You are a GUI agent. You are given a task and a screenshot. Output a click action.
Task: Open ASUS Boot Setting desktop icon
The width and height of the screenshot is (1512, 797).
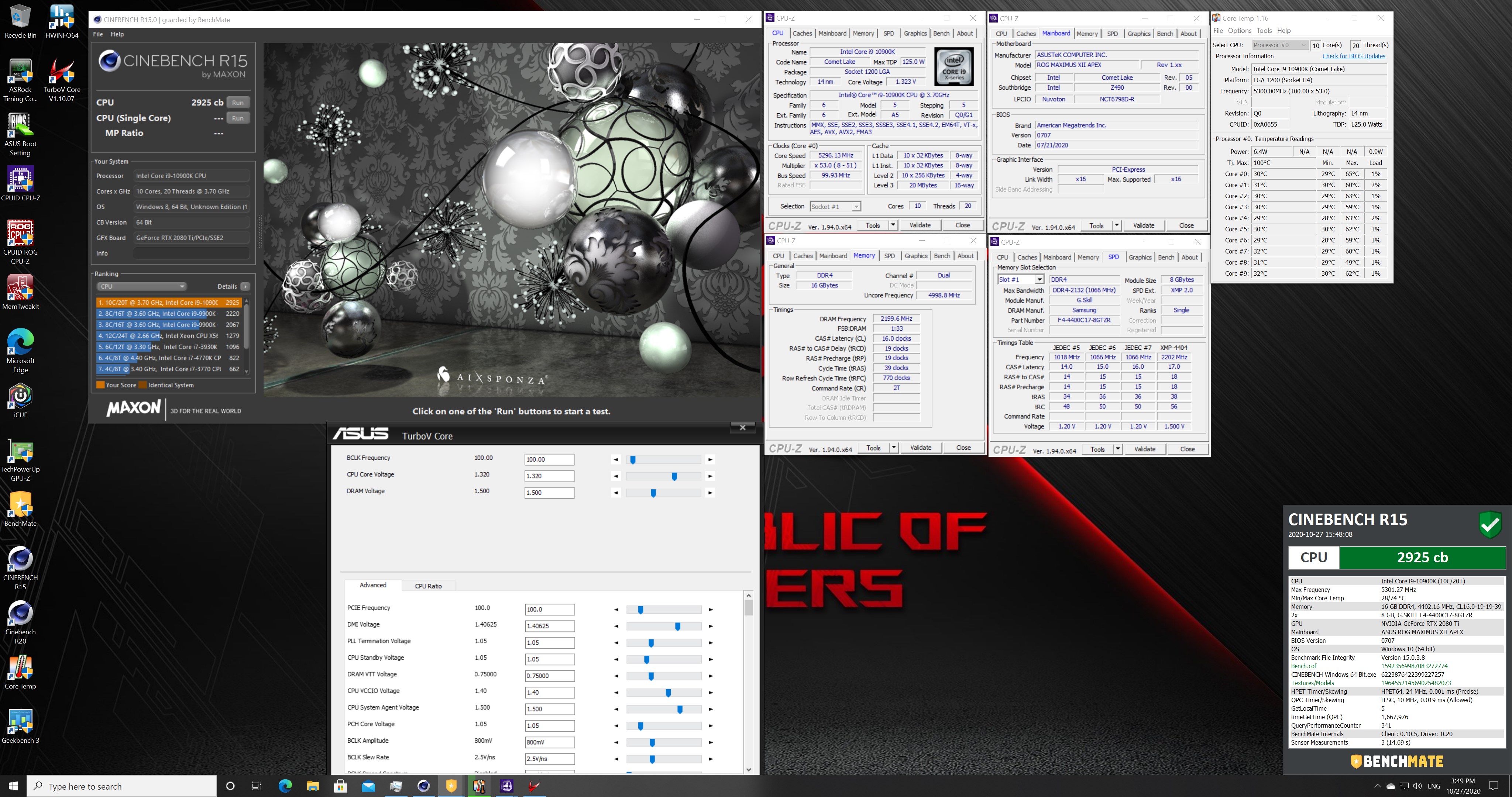20,134
